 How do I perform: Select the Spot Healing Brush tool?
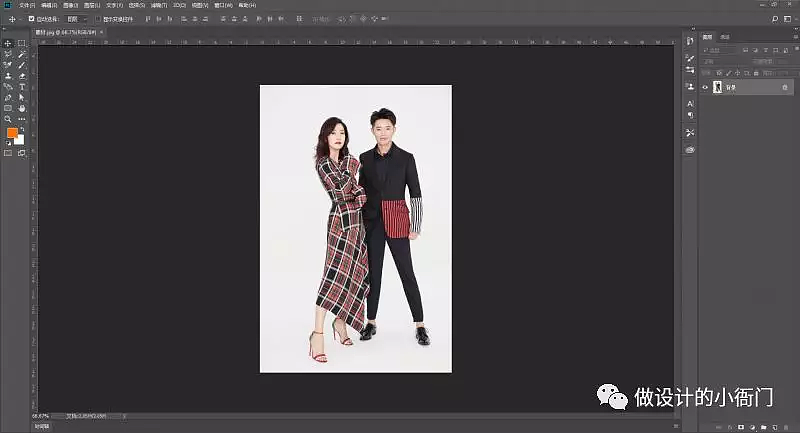point(8,65)
